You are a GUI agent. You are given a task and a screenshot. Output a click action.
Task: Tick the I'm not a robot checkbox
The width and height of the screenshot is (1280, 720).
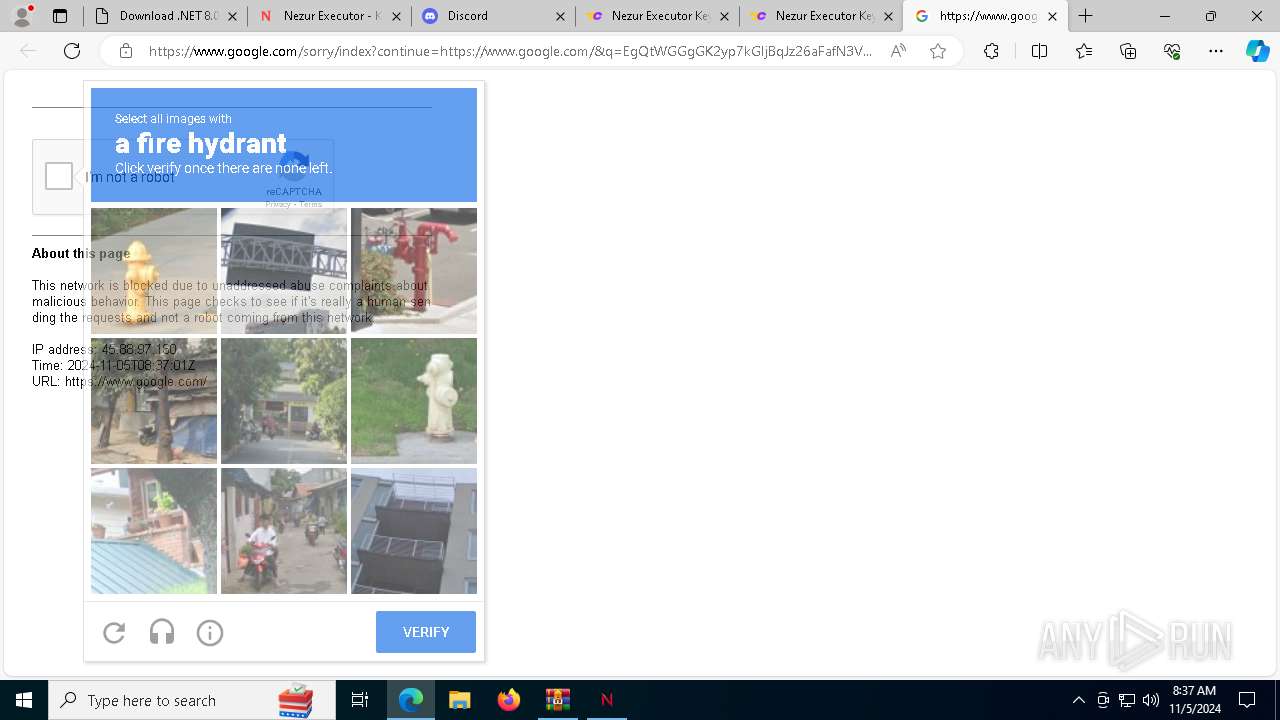pyautogui.click(x=59, y=176)
